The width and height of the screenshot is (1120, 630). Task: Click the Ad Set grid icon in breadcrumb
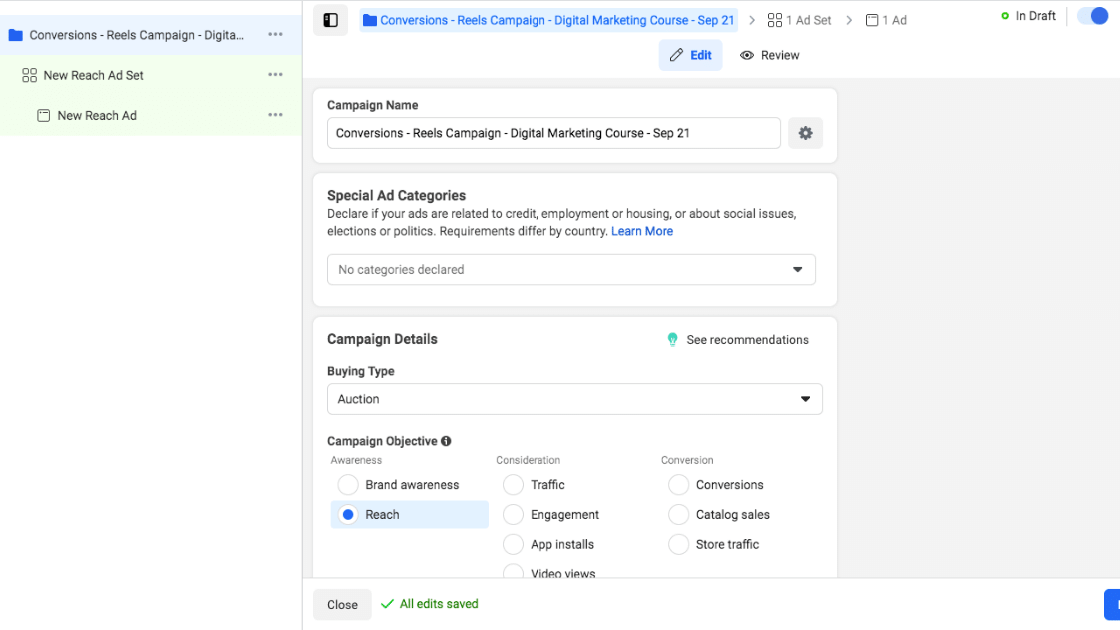click(775, 19)
